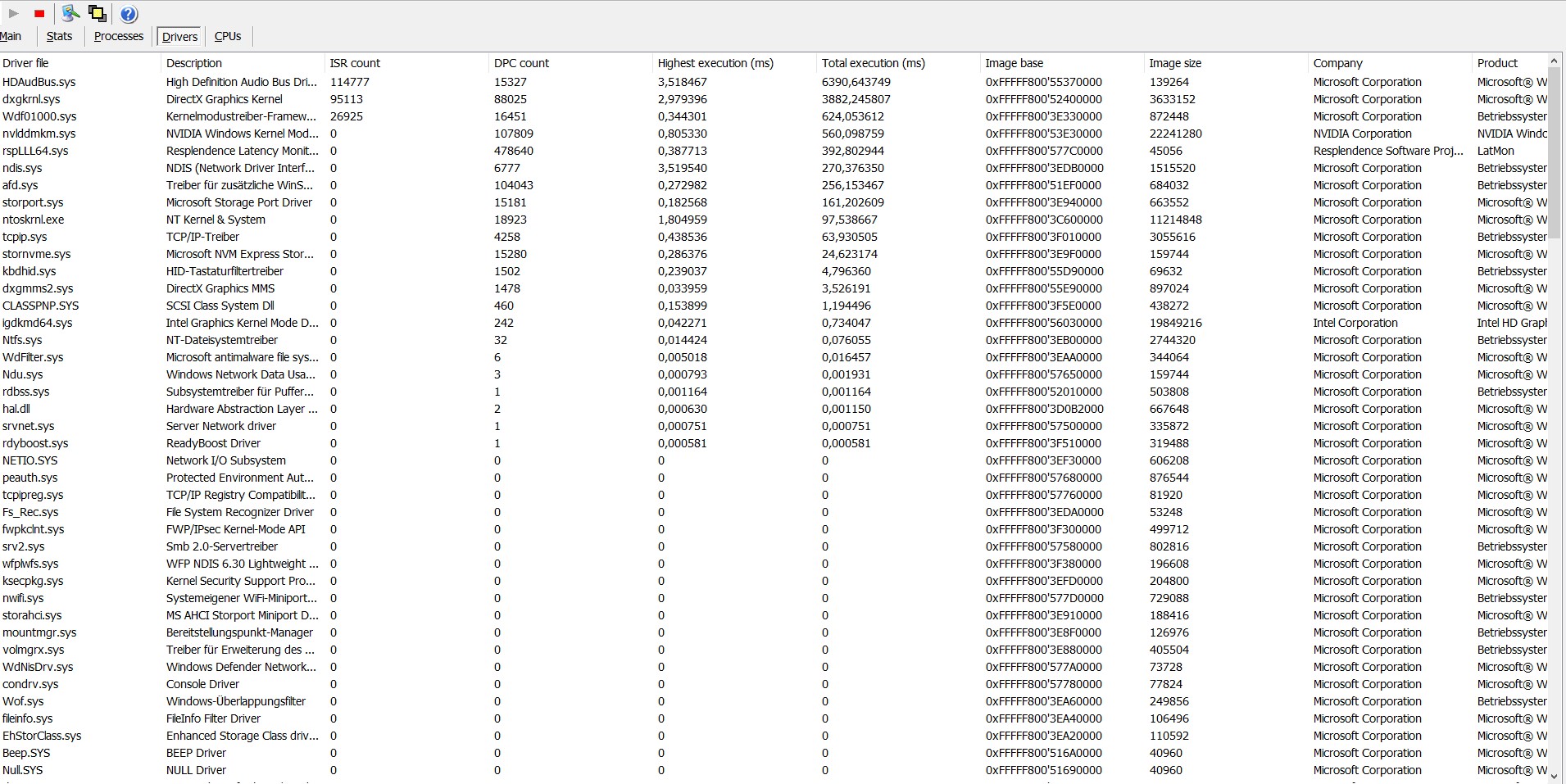Sort by Highest execution (ms) header
This screenshot has height=784, width=1566.
[x=734, y=63]
